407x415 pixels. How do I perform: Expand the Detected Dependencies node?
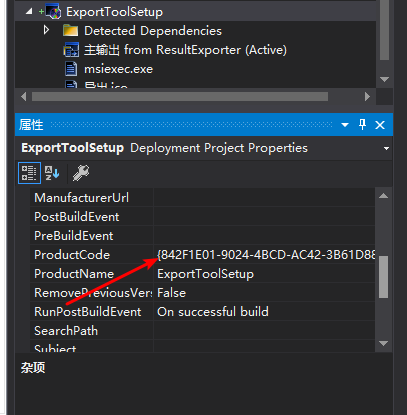click(x=46, y=30)
